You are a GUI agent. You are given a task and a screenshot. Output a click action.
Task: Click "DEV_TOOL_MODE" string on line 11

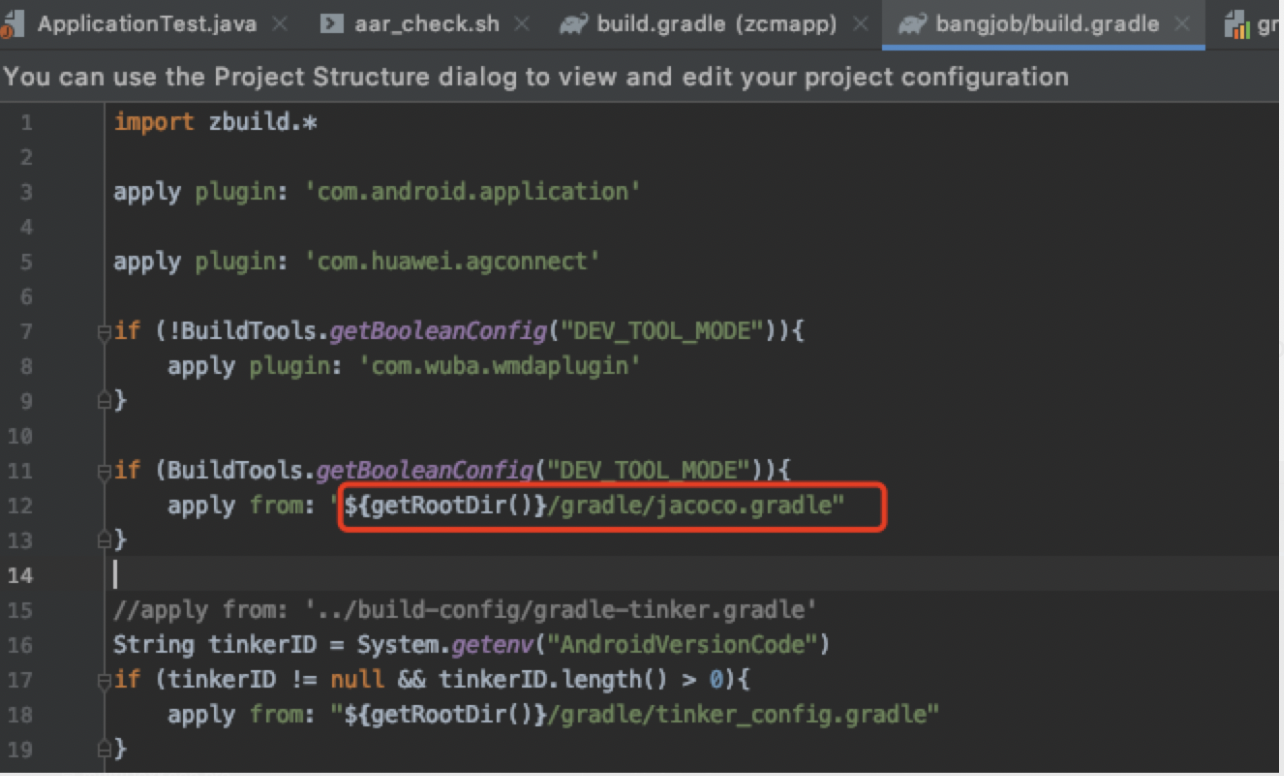648,470
